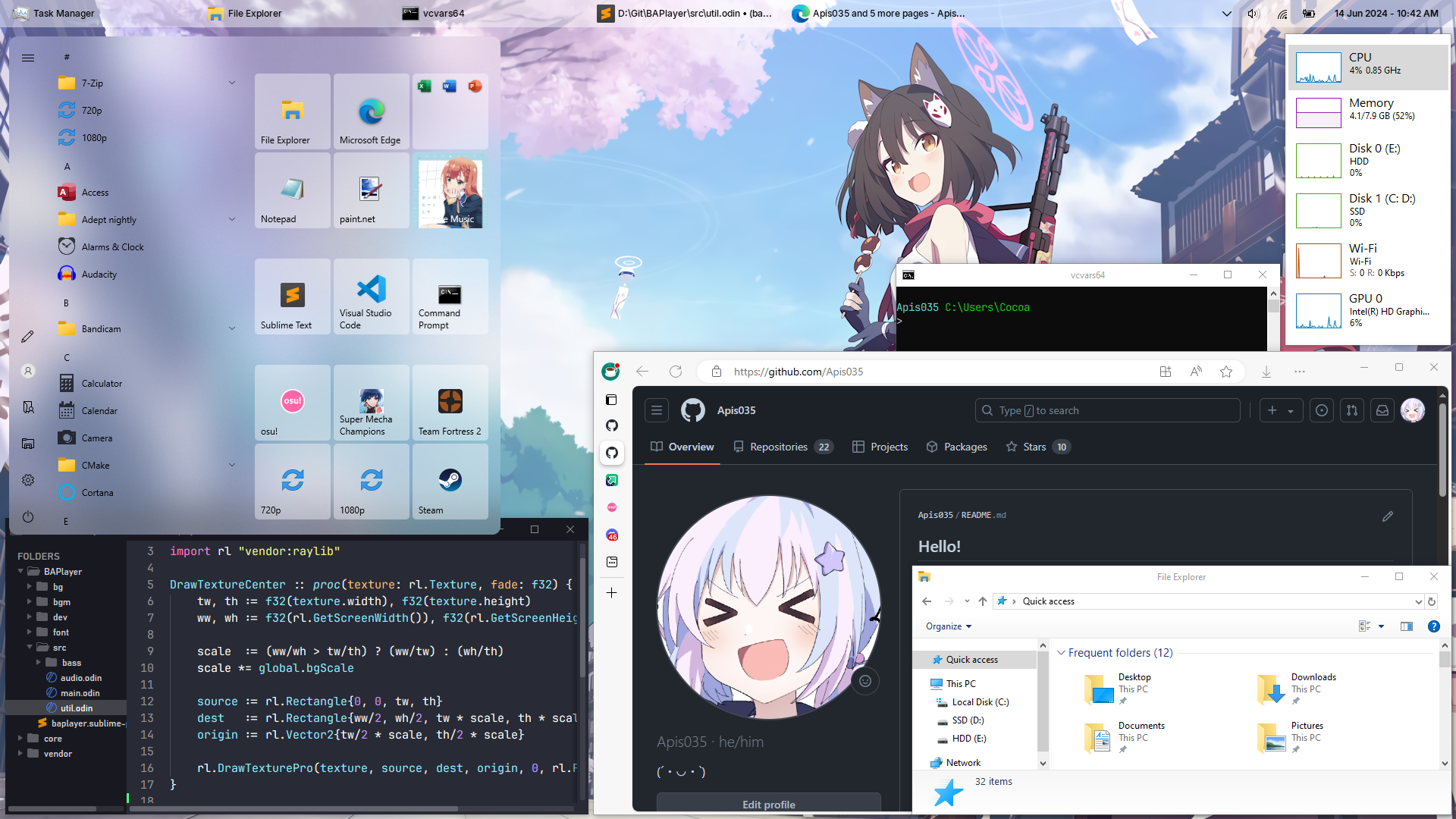The height and width of the screenshot is (819, 1456).
Task: Open the Stars tab on GitHub
Action: tap(1034, 447)
